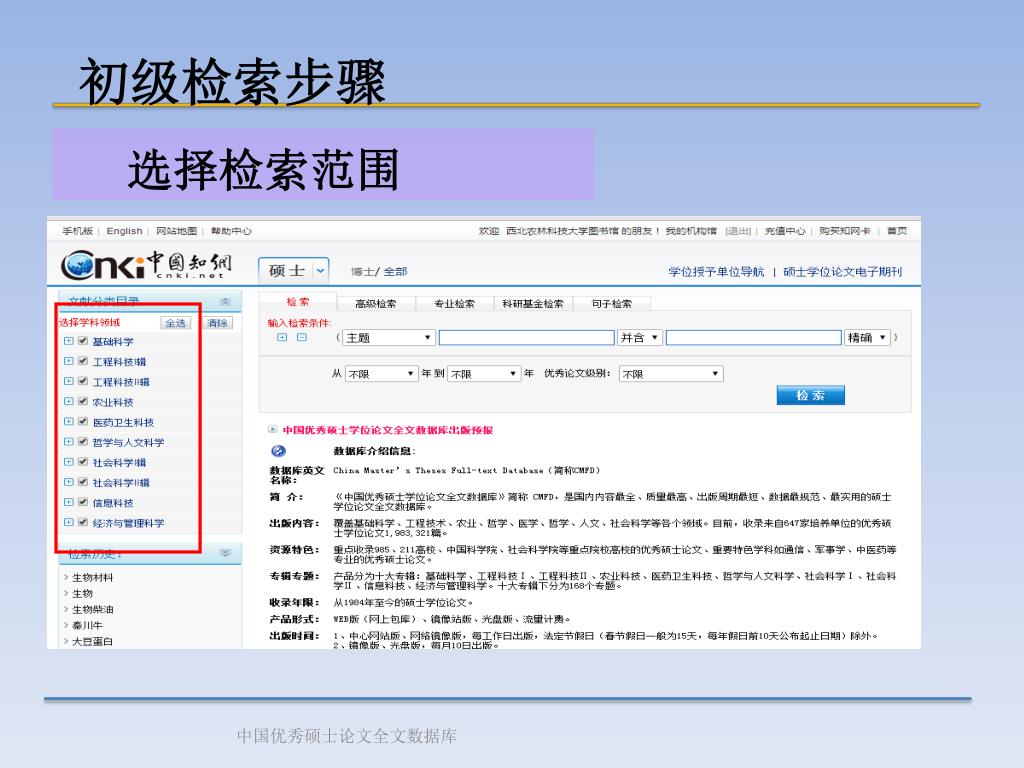This screenshot has height=768, width=1024.
Task: Click the plus icon under search conditions
Action: pyautogui.click(x=282, y=337)
